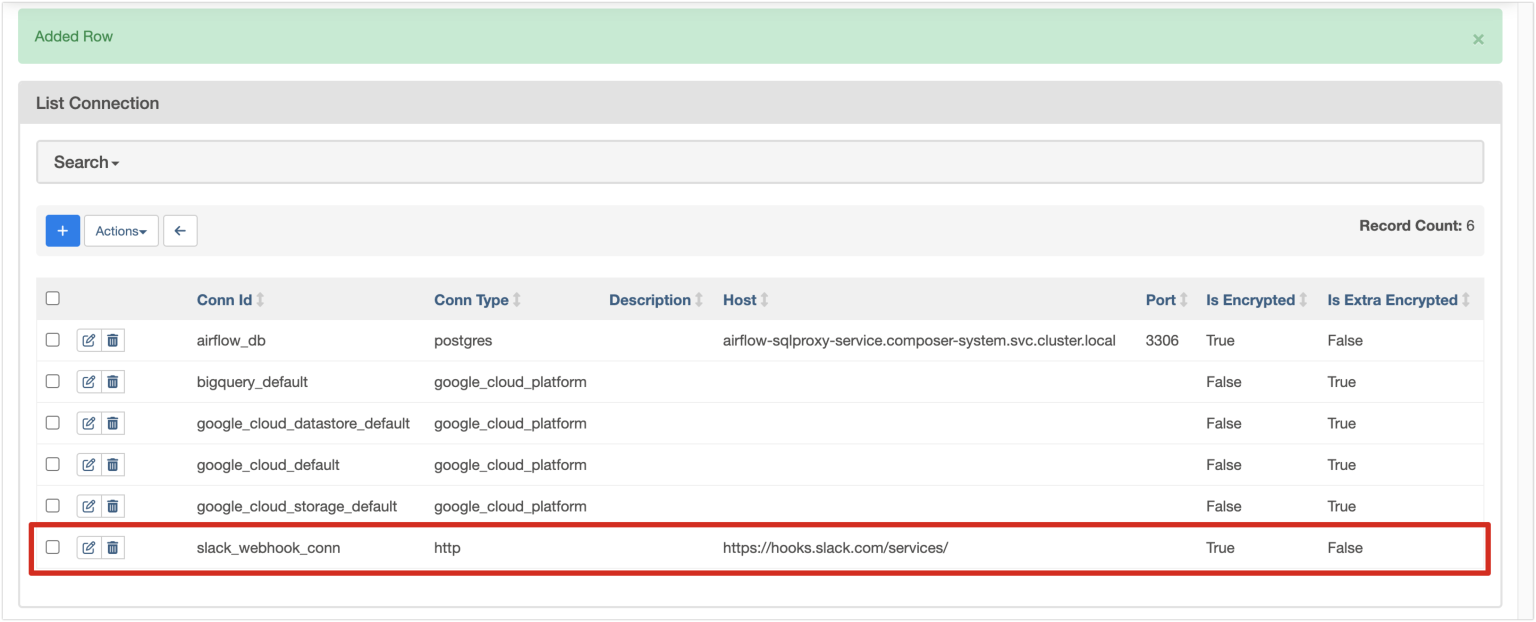Image resolution: width=1536 pixels, height=622 pixels.
Task: Delete the google_cloud_datastore_default connection
Action: click(113, 423)
